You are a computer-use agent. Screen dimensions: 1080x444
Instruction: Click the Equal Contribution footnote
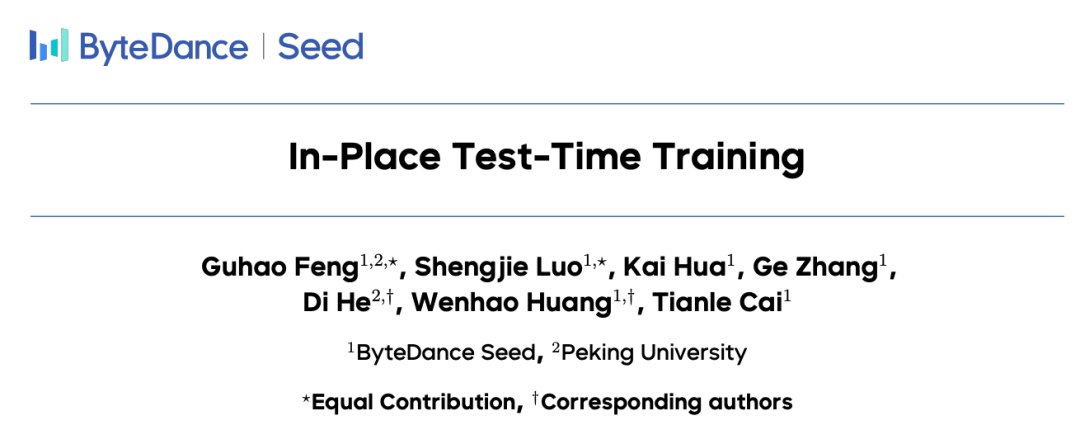click(x=412, y=402)
